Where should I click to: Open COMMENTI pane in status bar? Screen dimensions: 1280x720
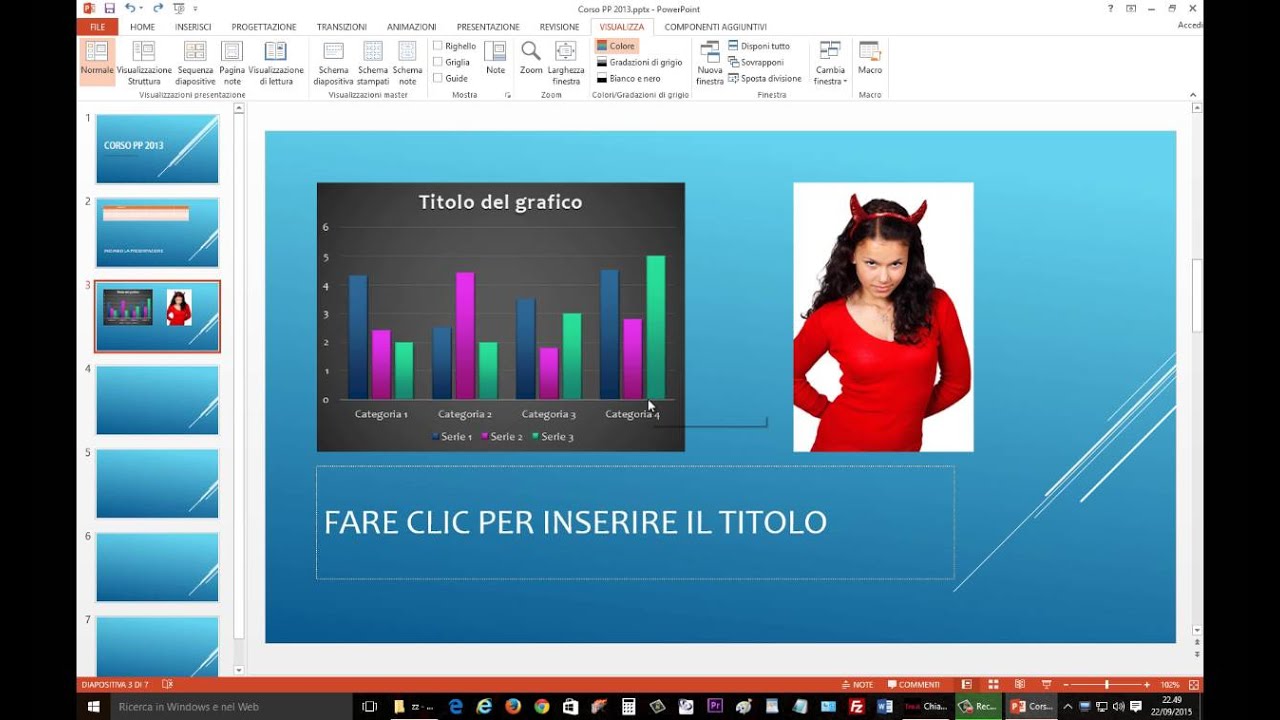pos(913,685)
